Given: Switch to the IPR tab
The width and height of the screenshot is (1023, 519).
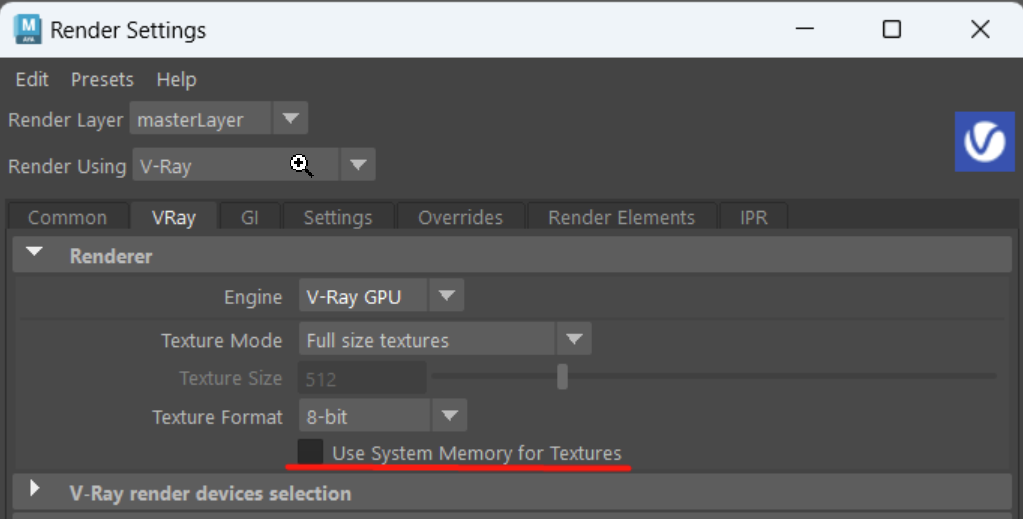Looking at the screenshot, I should pyautogui.click(x=754, y=217).
